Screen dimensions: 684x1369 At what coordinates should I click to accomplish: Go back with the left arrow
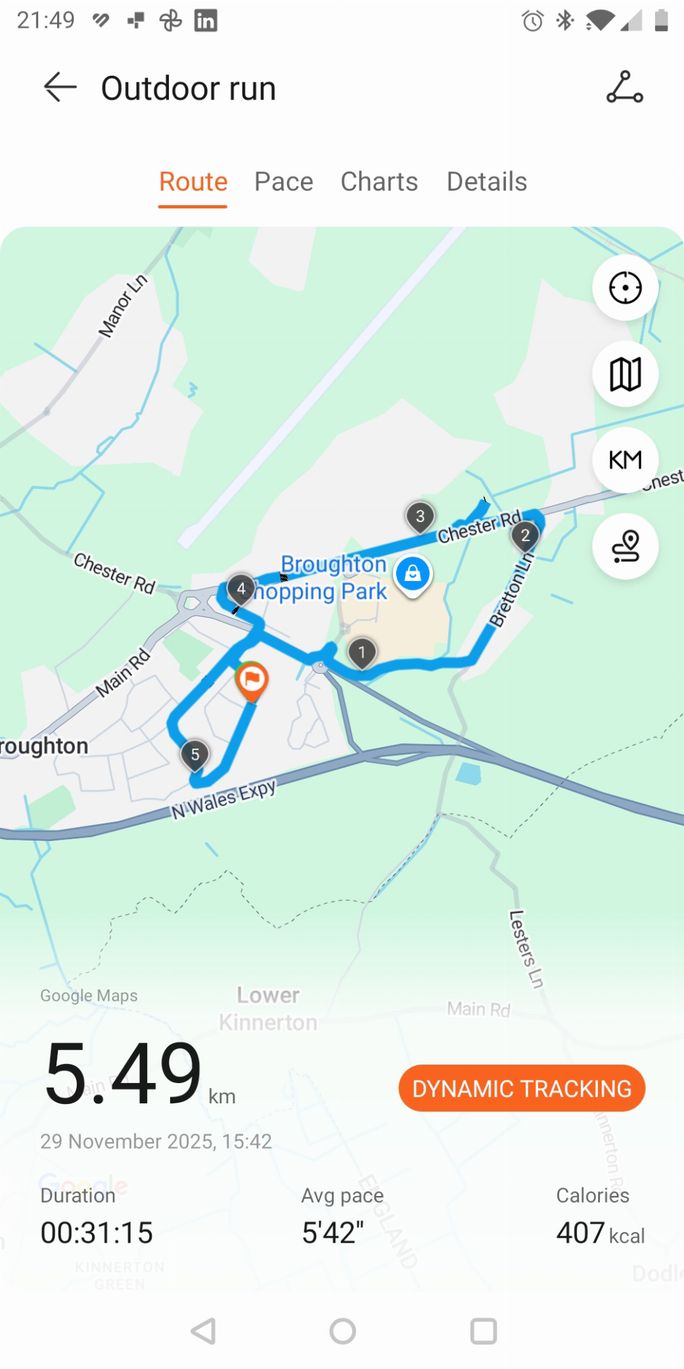60,88
